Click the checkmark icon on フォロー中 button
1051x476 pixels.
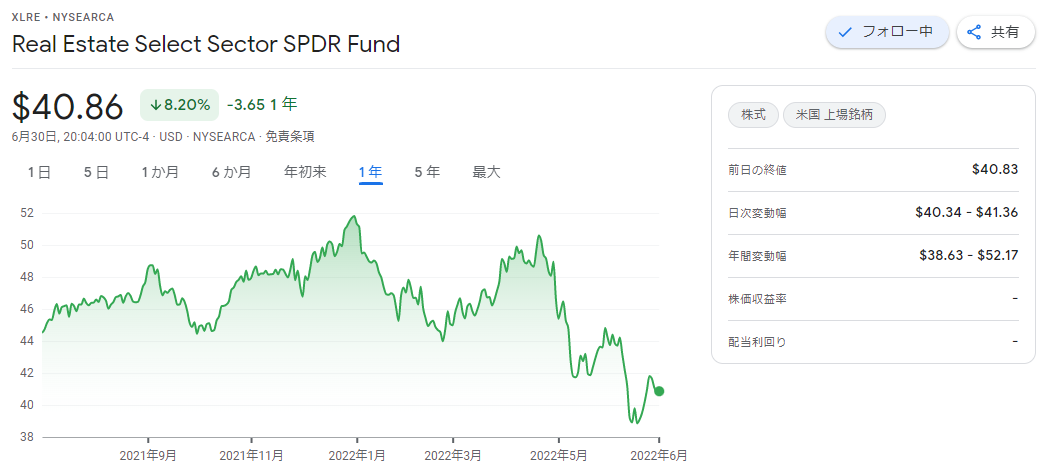pyautogui.click(x=845, y=32)
